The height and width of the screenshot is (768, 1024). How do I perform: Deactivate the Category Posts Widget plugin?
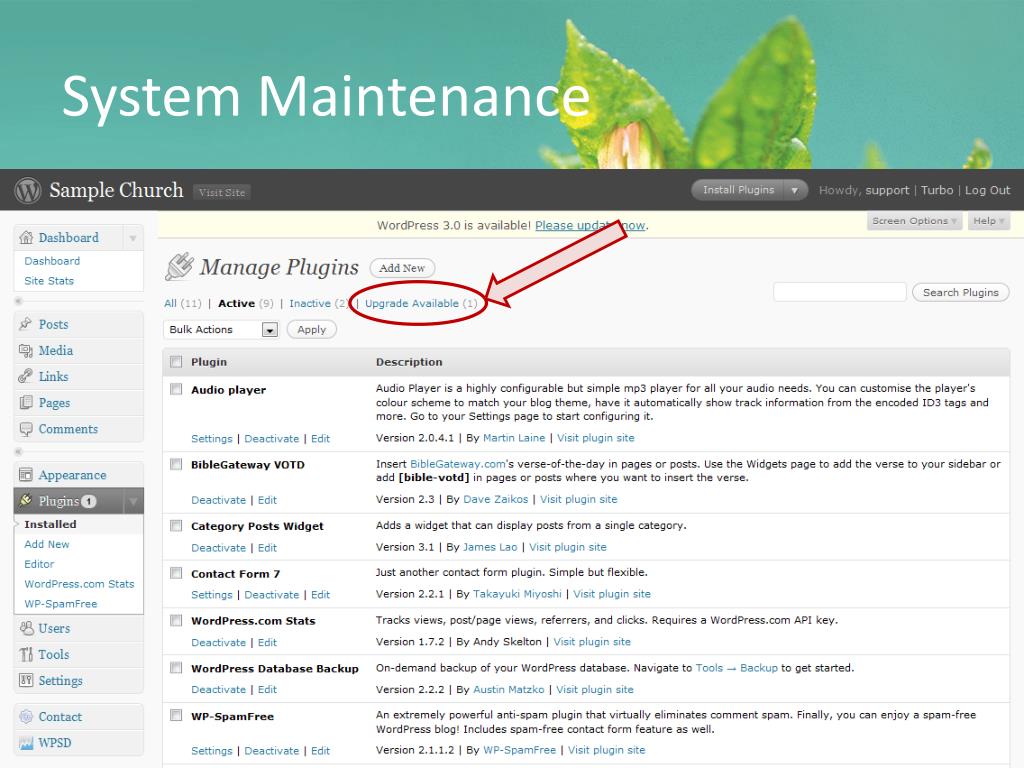(x=218, y=548)
